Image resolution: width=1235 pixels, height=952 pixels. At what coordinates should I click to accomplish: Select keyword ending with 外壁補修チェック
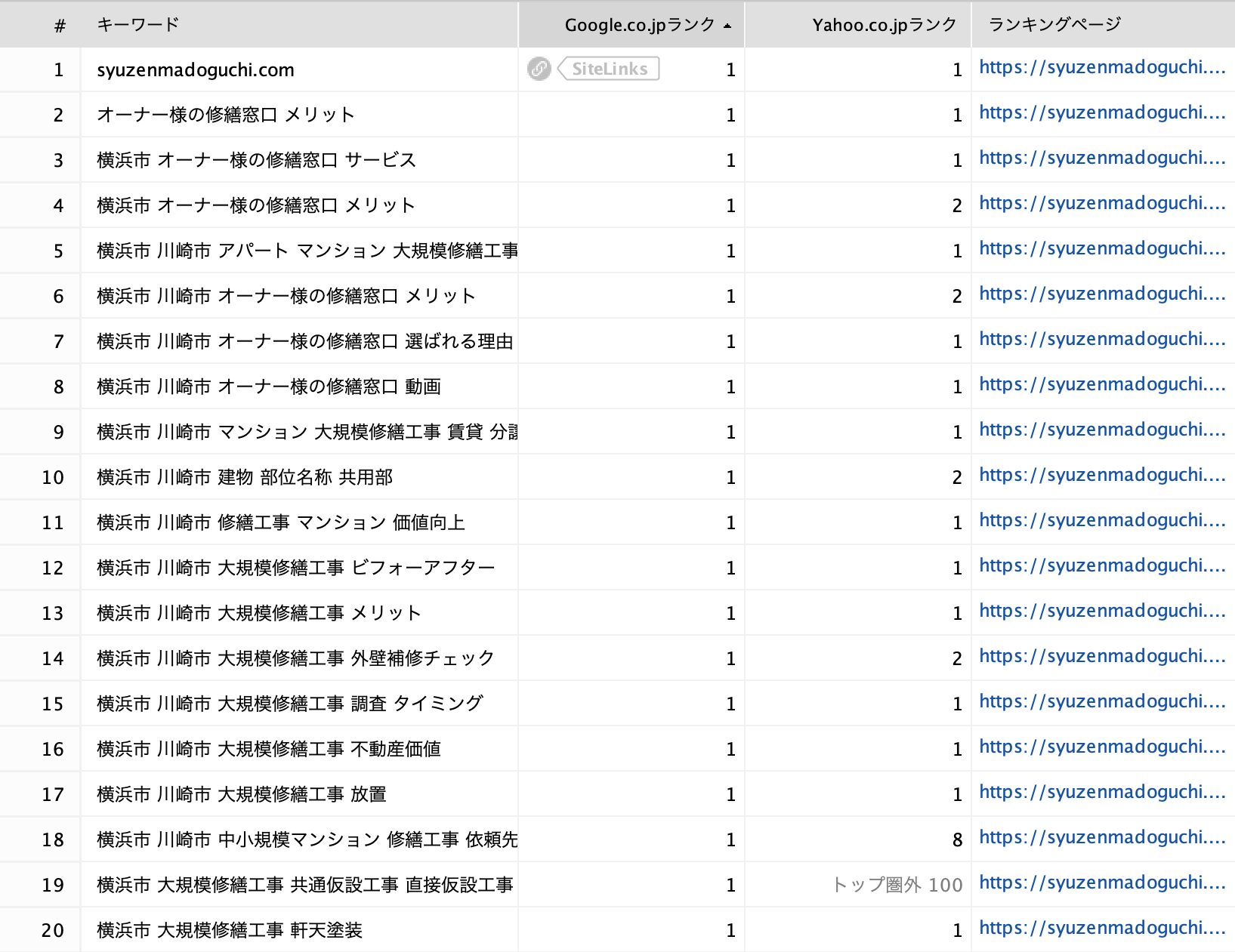295,658
